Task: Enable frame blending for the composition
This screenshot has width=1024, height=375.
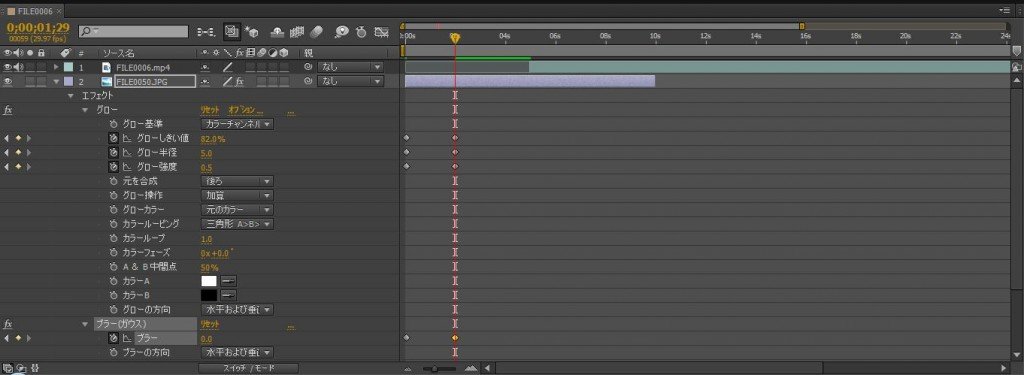Action: pos(297,31)
